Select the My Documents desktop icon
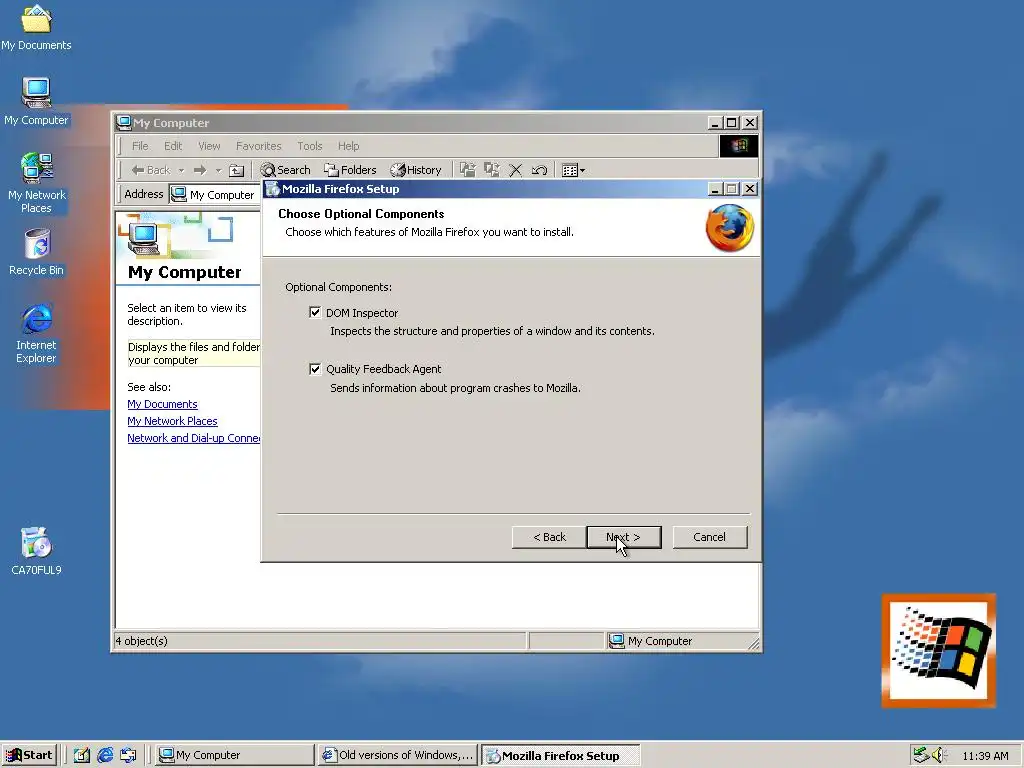 pos(36,27)
